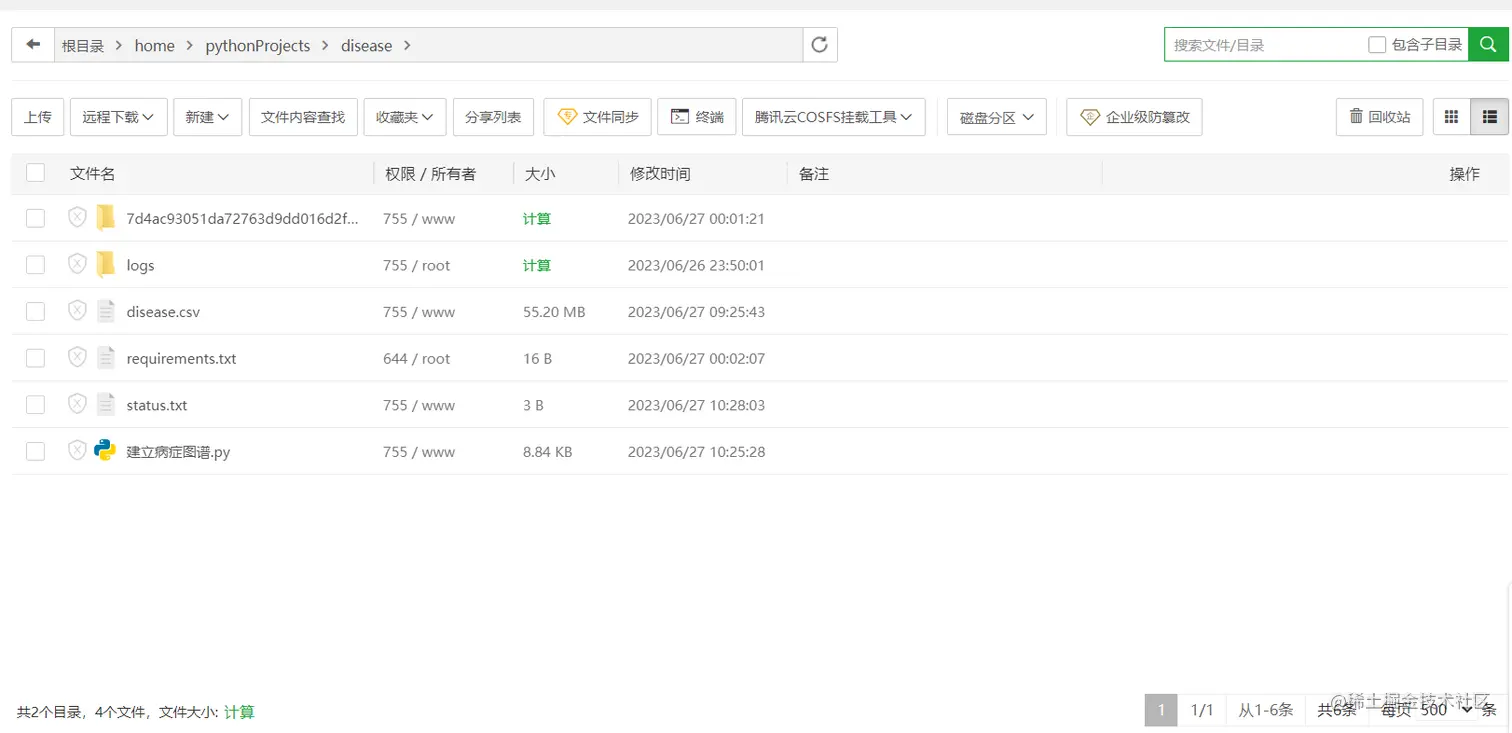Enable the 包含子目录 search option
This screenshot has width=1512, height=733.
(1377, 45)
